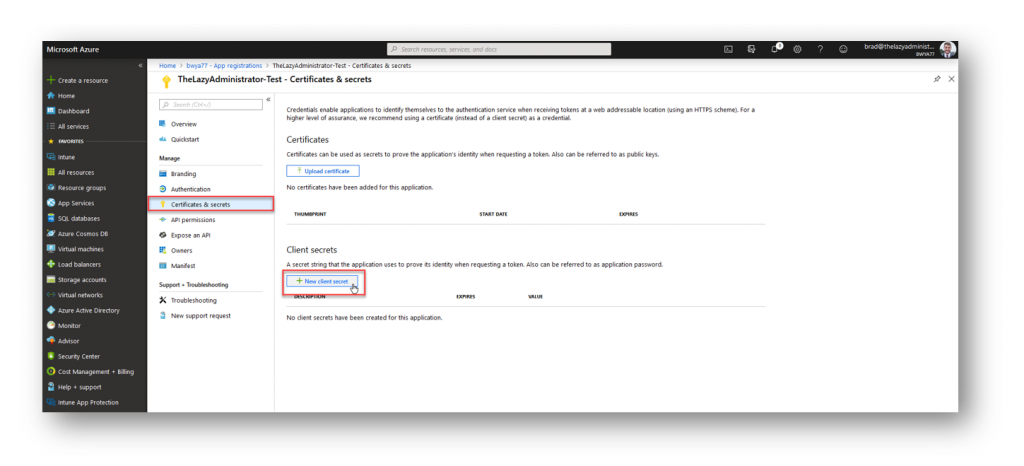Open the feedback smiley icon

(843, 50)
